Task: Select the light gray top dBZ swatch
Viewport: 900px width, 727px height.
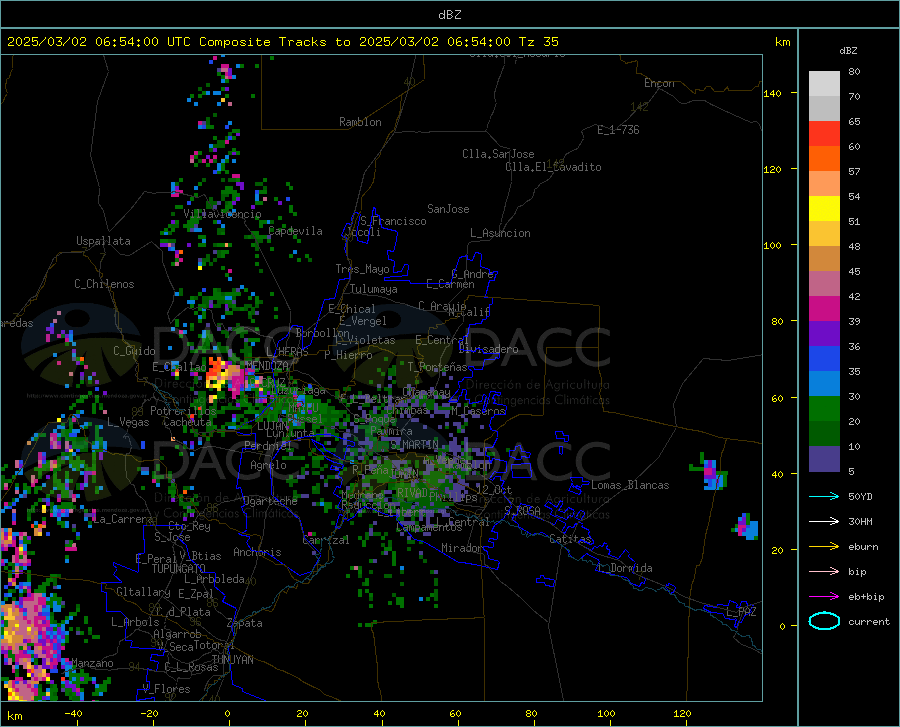Action: click(824, 84)
